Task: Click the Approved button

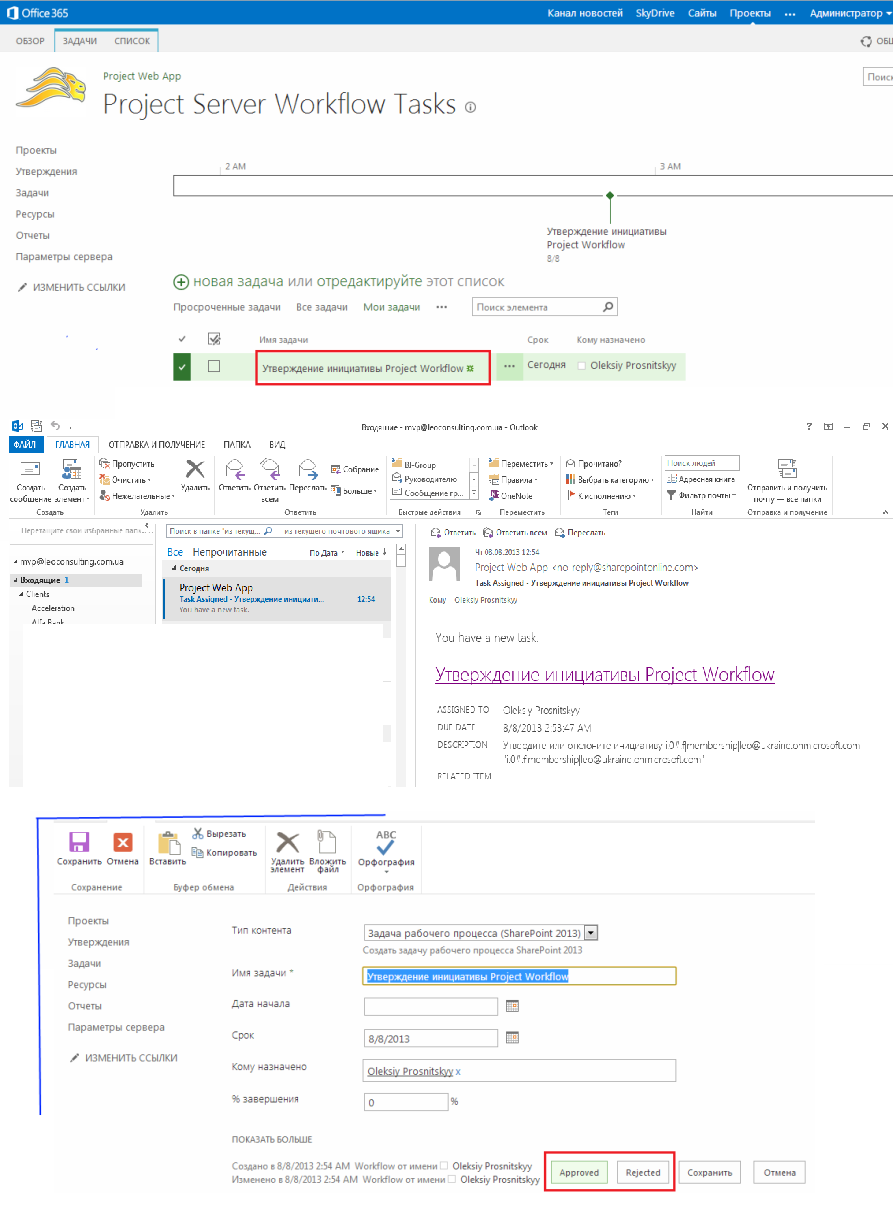Action: pyautogui.click(x=579, y=1173)
